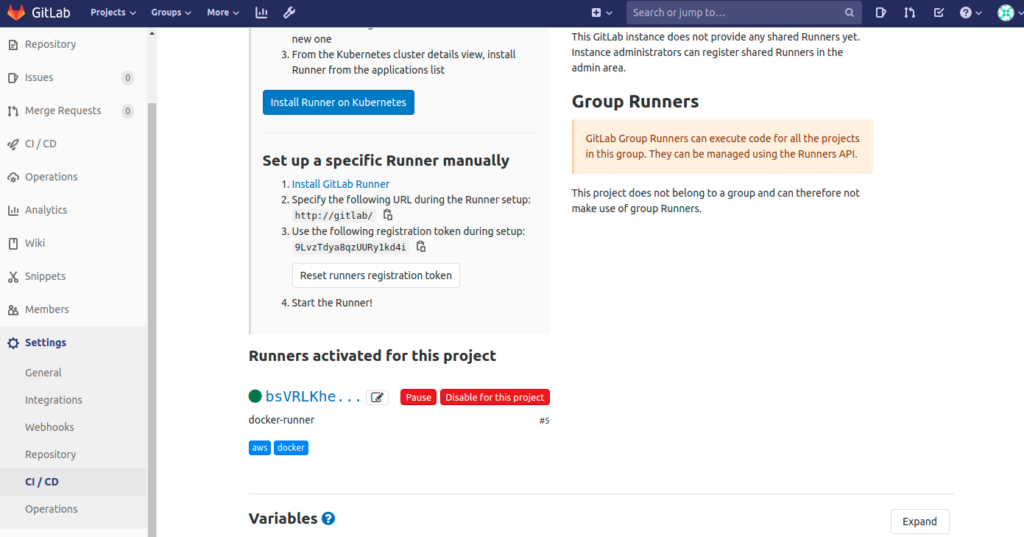1024x537 pixels.
Task: Click the Members sidebar icon
Action: (13, 310)
